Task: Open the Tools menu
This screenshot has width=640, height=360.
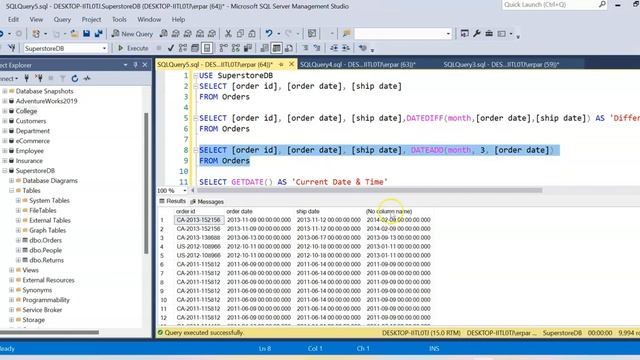Action: 119,19
